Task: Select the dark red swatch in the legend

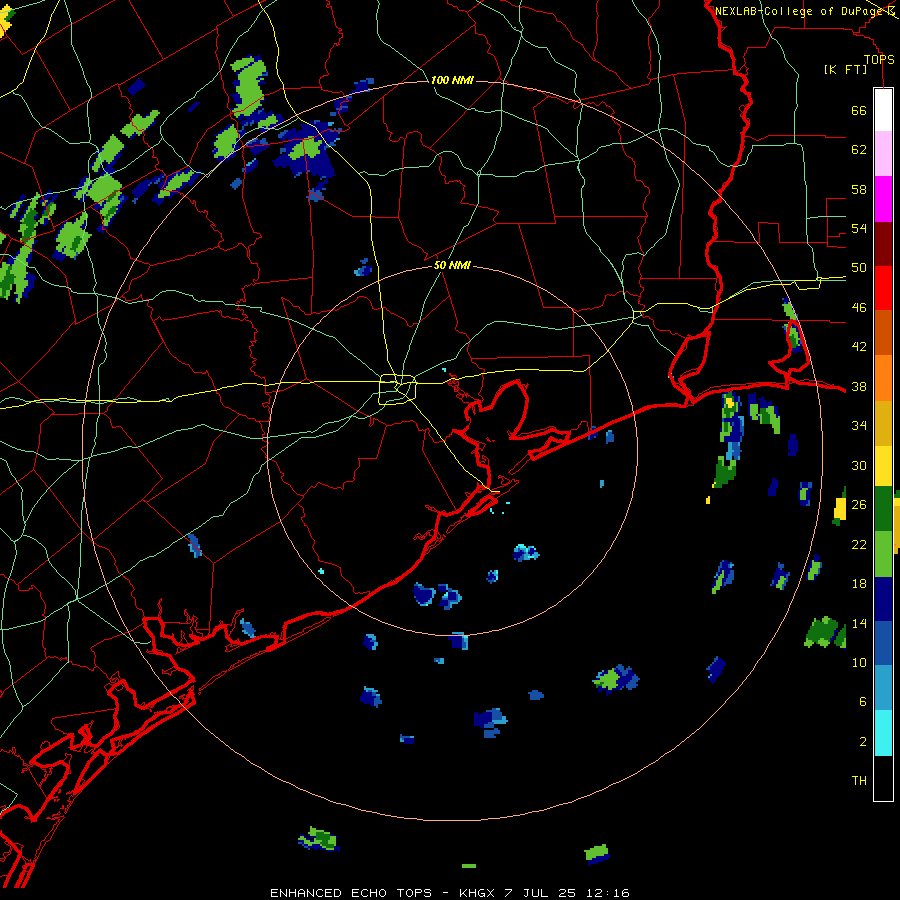Action: [883, 243]
